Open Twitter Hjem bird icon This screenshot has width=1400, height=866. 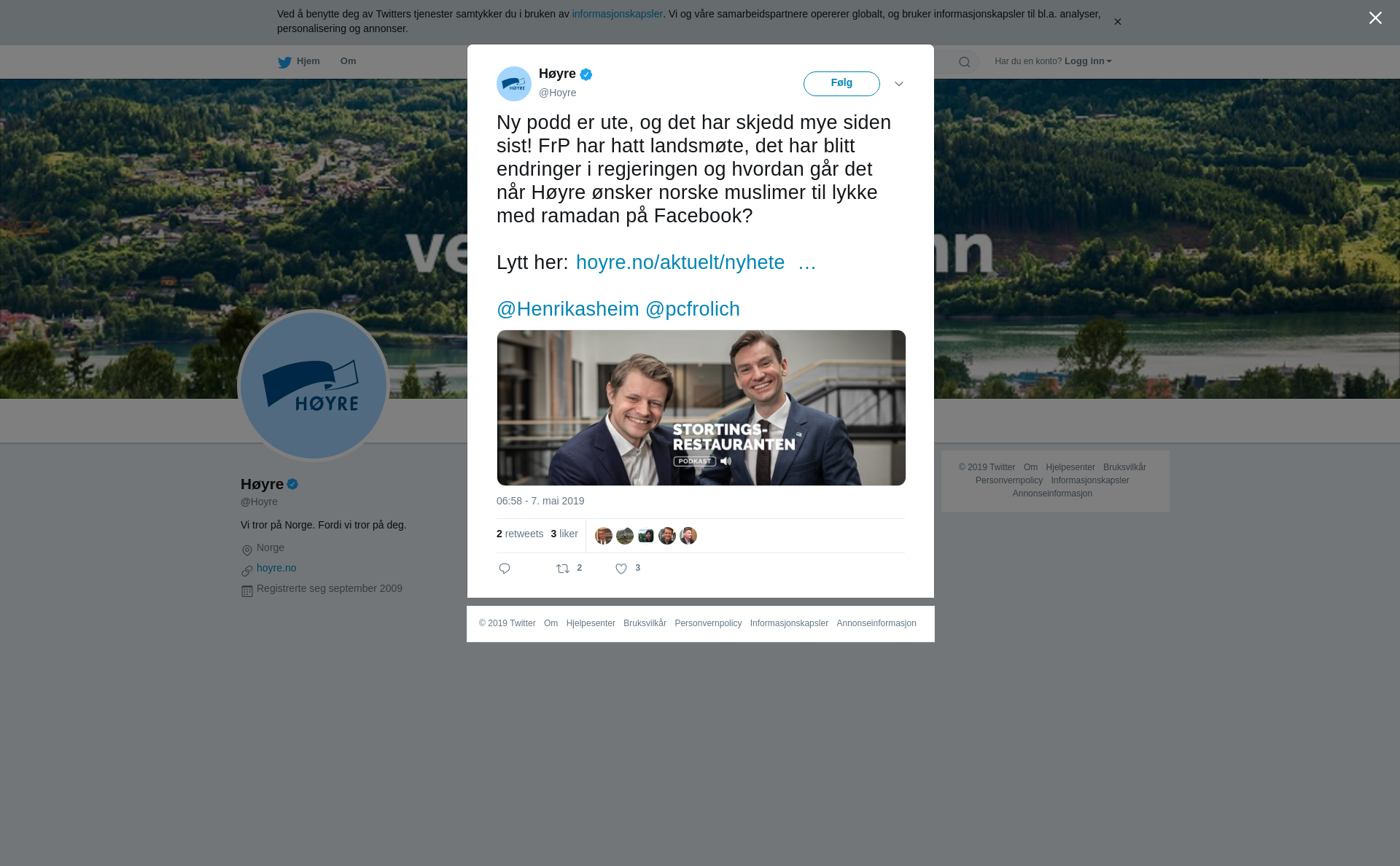tap(284, 62)
